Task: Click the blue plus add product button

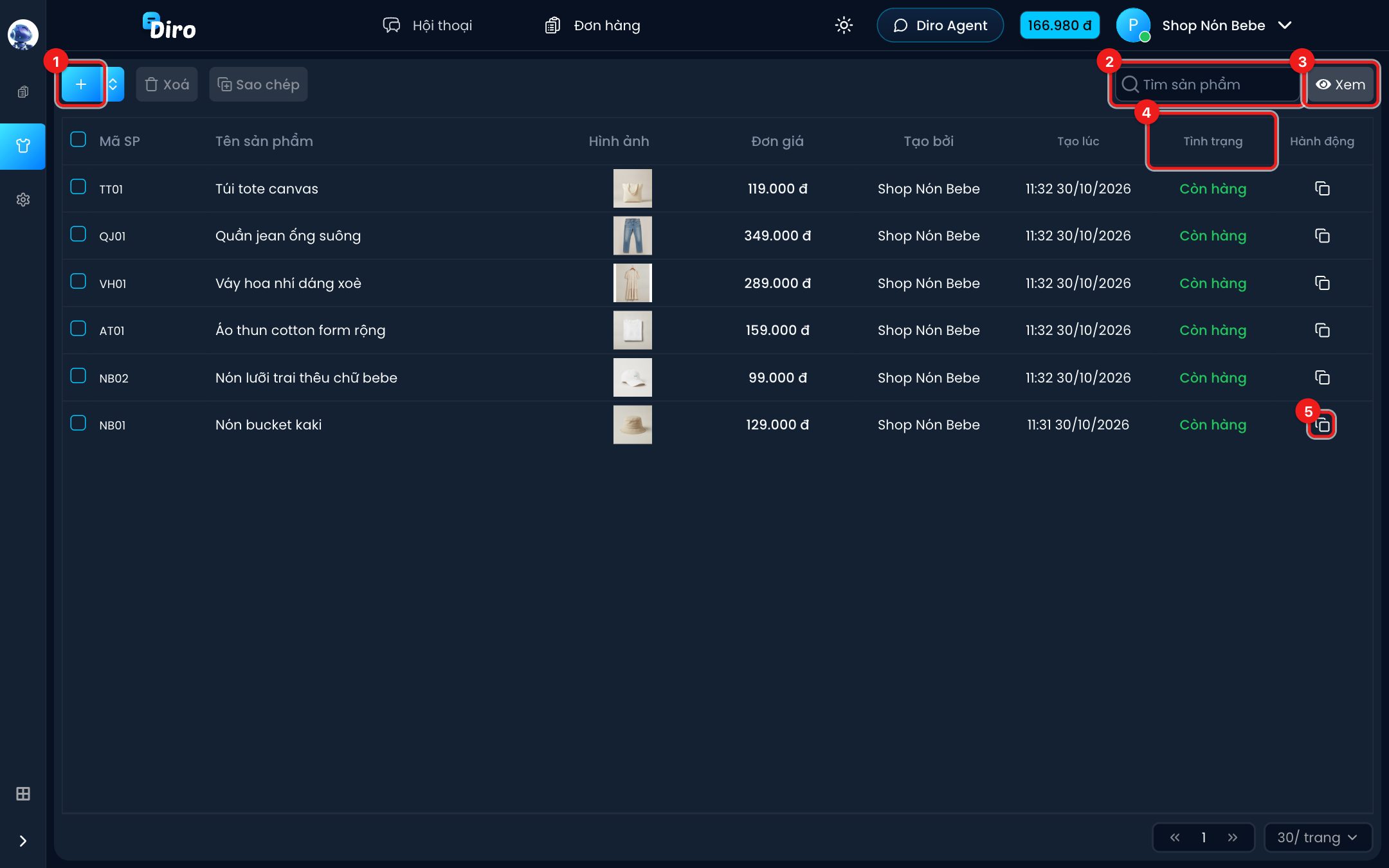Action: coord(81,84)
